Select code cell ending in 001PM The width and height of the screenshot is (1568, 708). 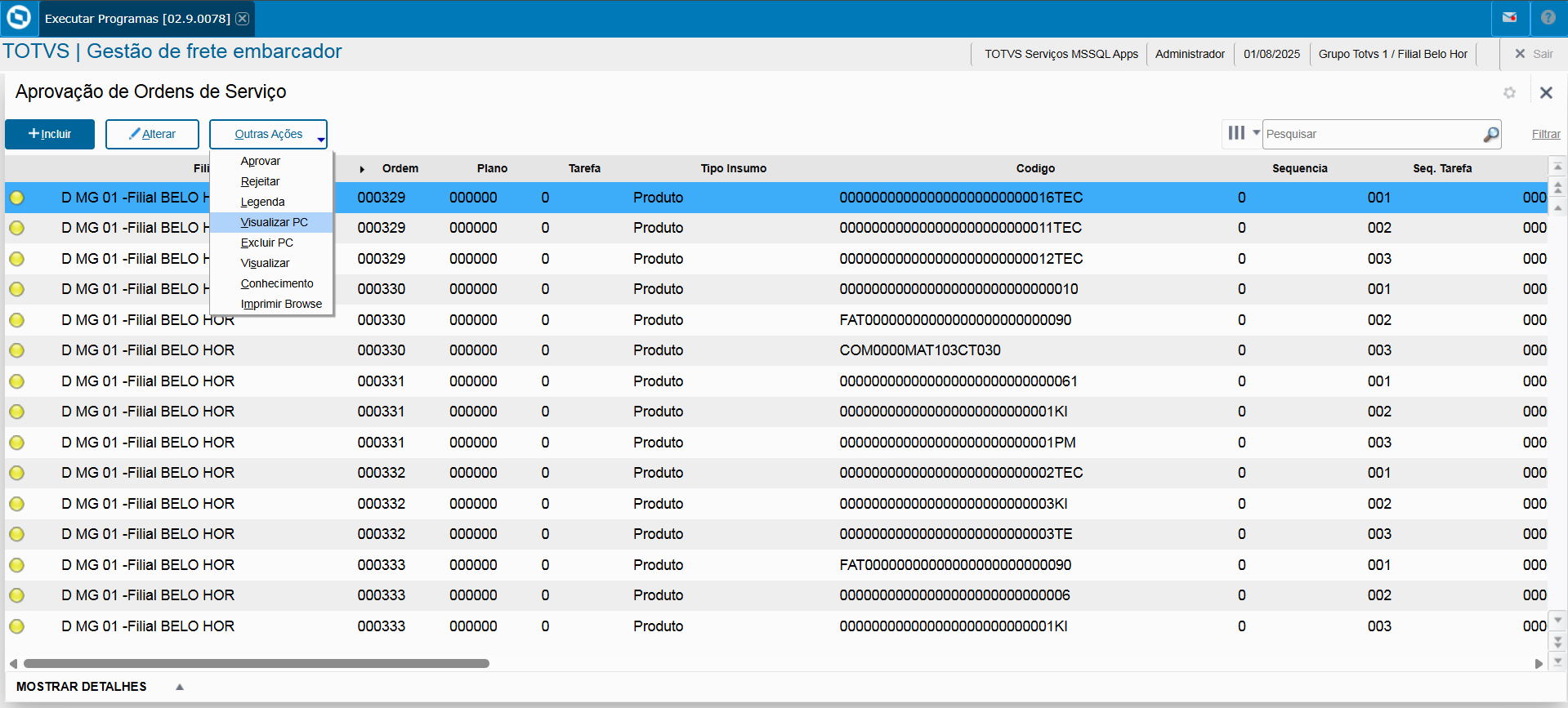[x=958, y=443]
